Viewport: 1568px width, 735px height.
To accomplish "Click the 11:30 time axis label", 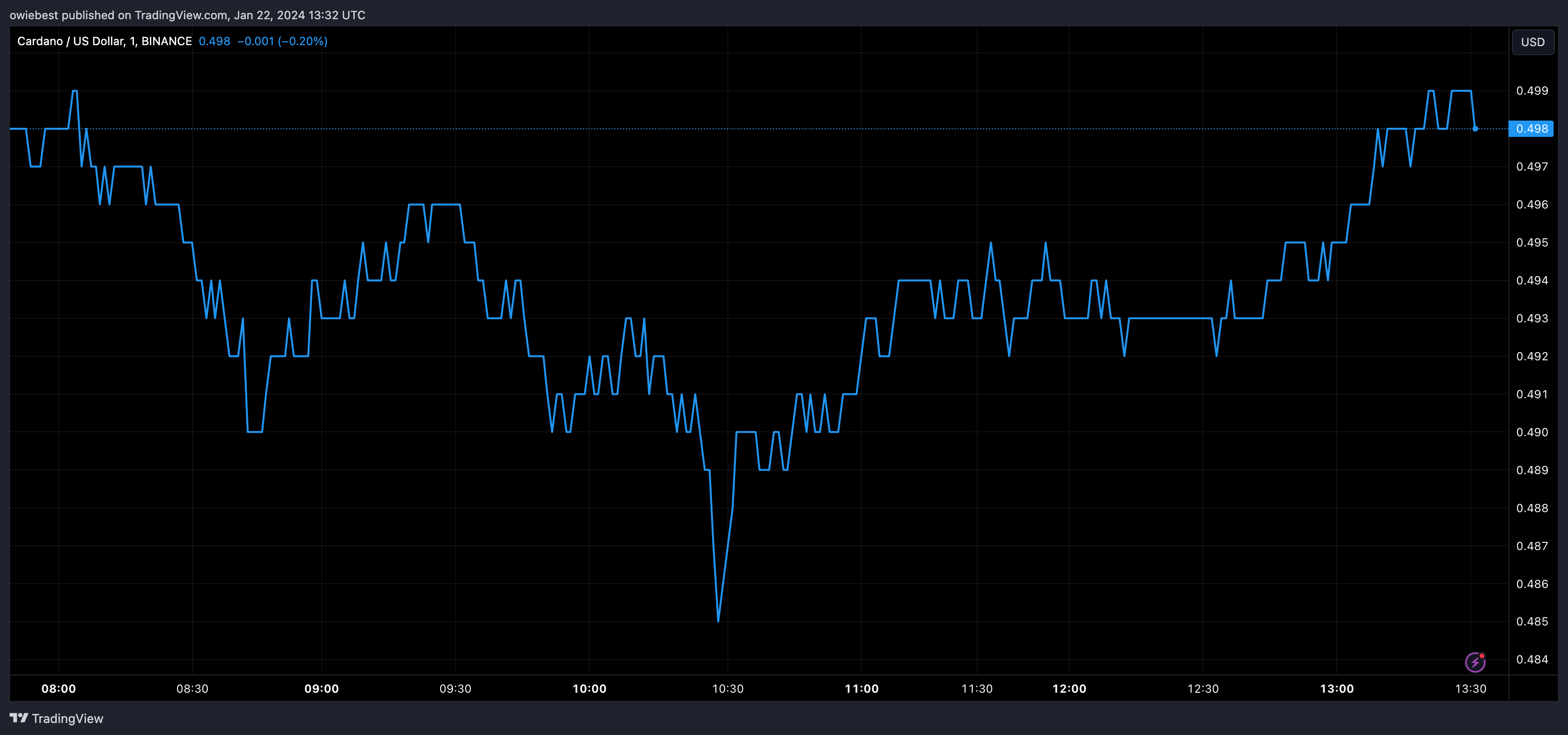I will pos(977,689).
